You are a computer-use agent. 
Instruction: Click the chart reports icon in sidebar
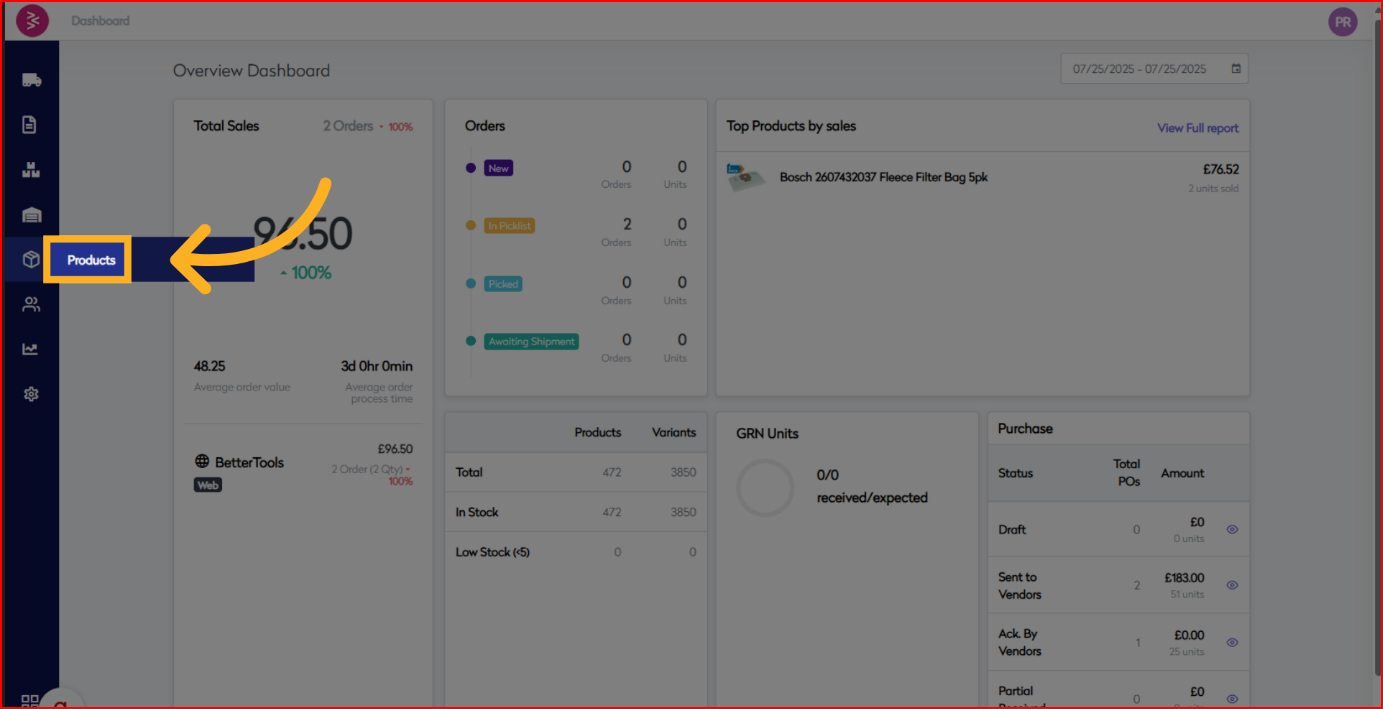(x=31, y=349)
